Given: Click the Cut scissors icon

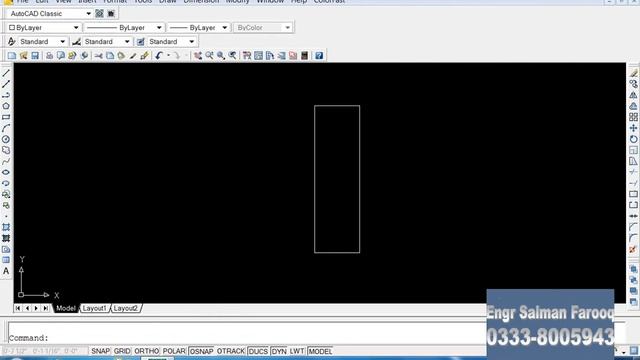Looking at the screenshot, I should tap(98, 56).
